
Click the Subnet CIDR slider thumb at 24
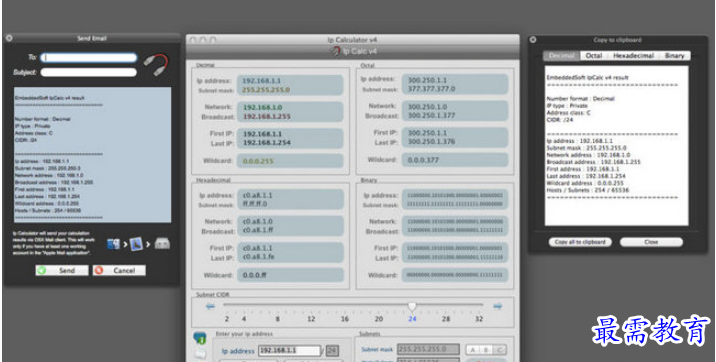point(412,306)
